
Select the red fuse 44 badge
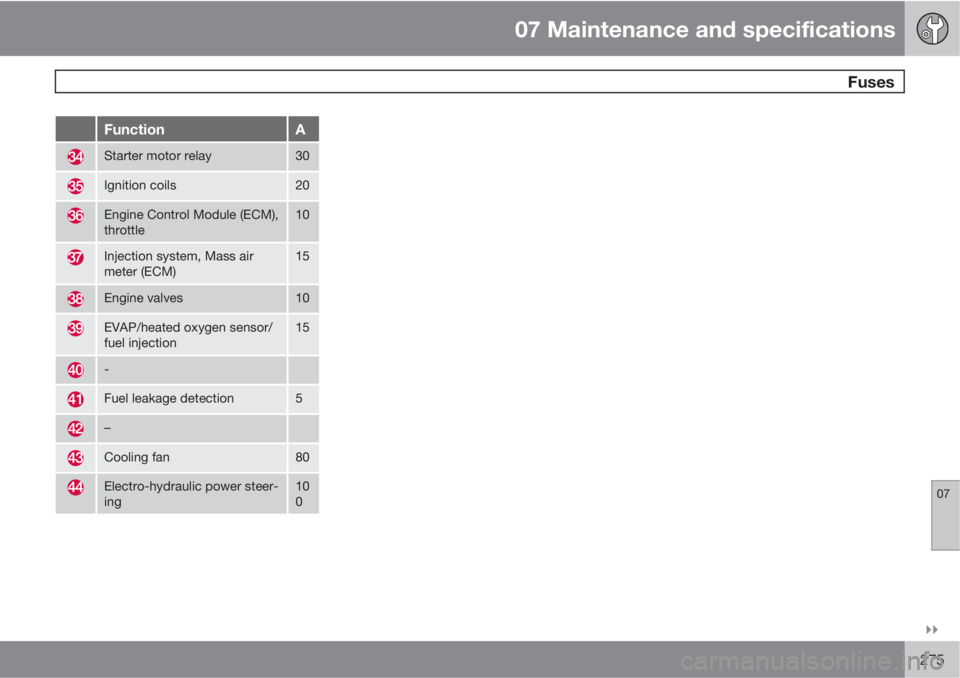[x=75, y=487]
